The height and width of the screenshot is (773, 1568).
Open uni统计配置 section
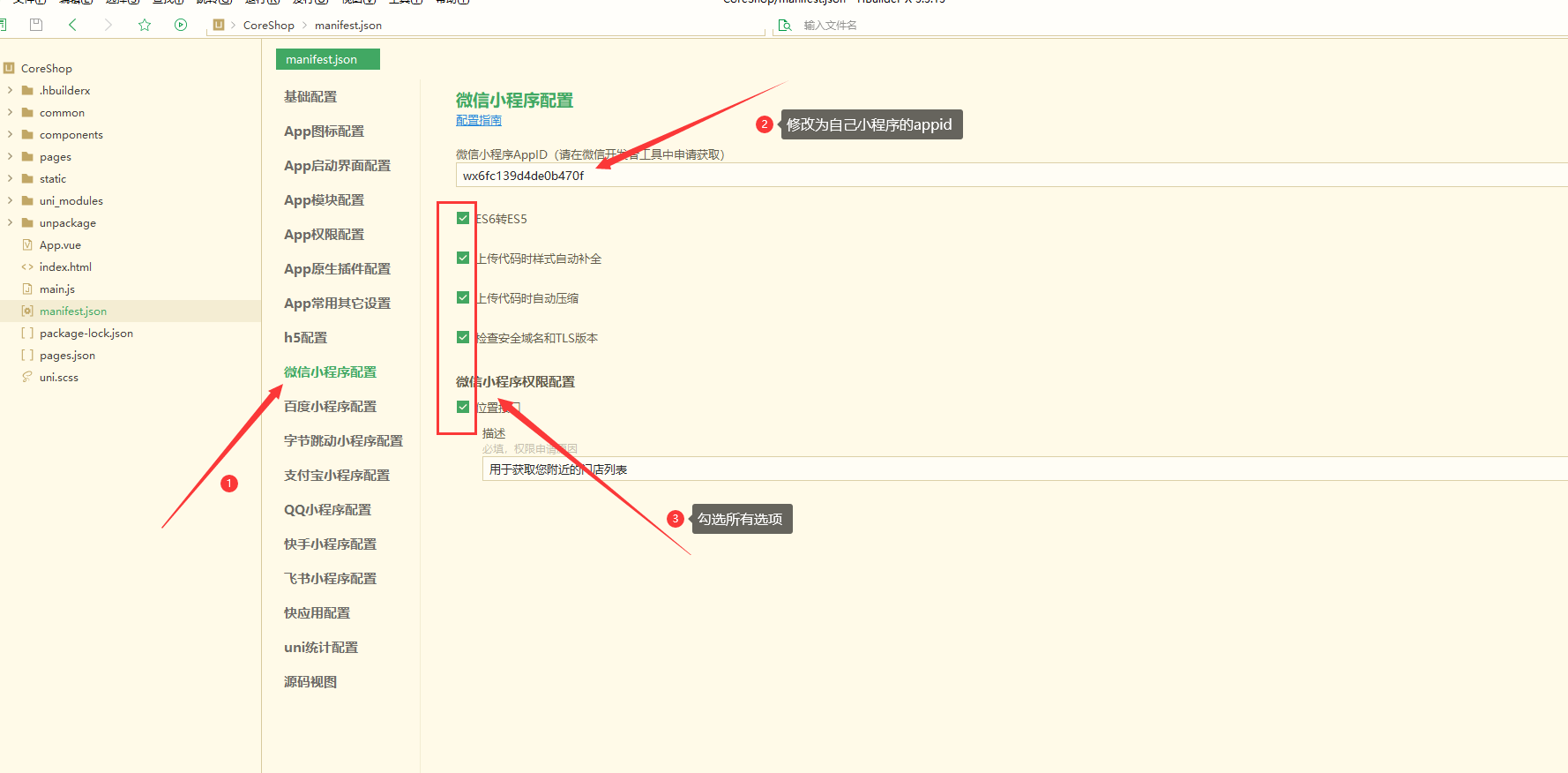[x=321, y=648]
